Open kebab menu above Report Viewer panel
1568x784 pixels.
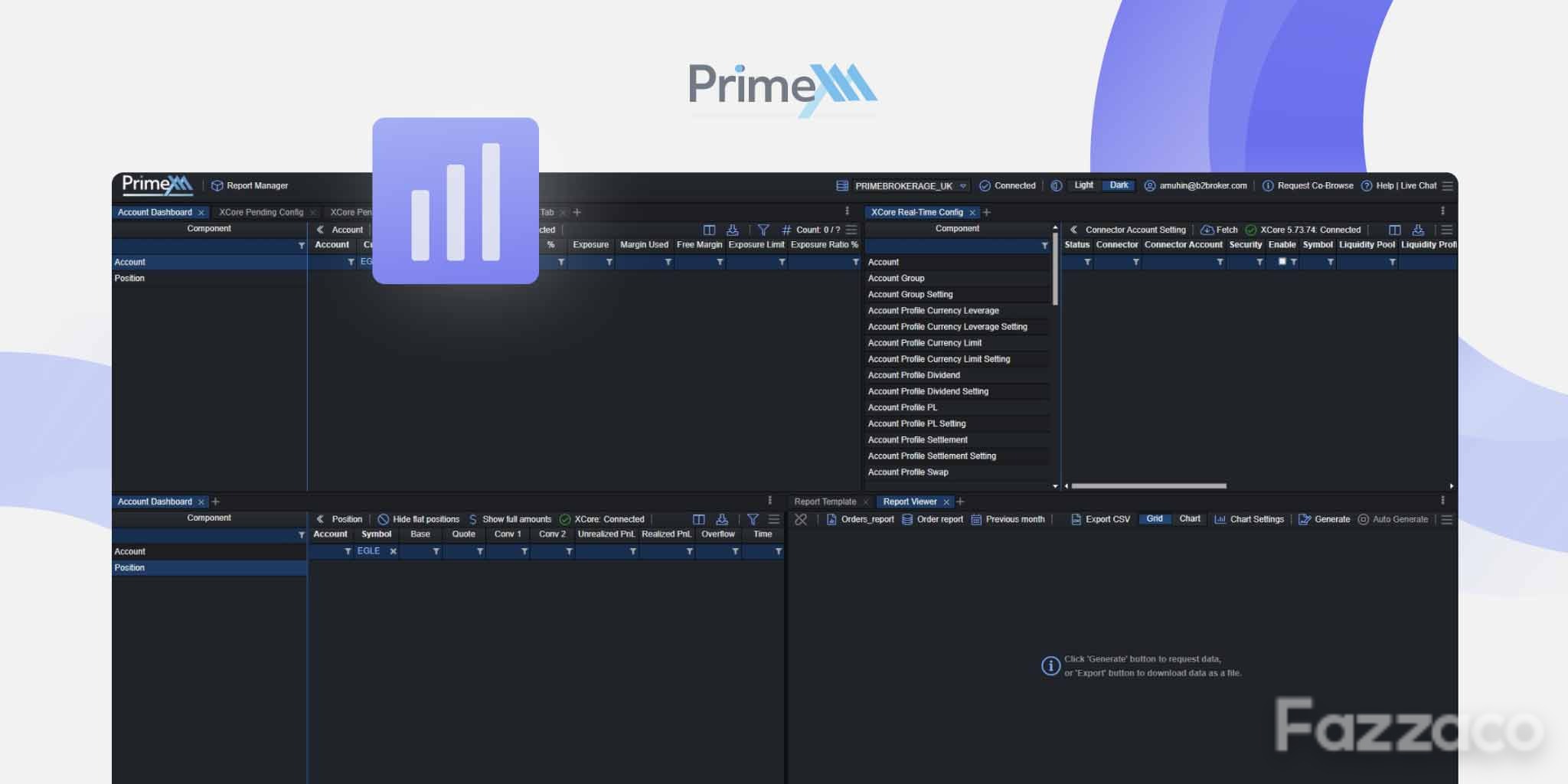[x=1442, y=500]
